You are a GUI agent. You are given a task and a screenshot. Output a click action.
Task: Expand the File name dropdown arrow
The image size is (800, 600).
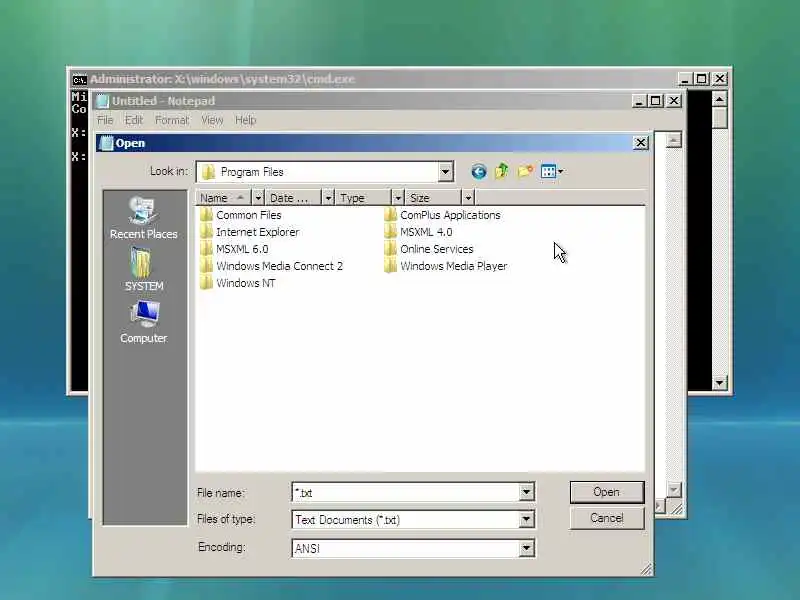(x=526, y=492)
